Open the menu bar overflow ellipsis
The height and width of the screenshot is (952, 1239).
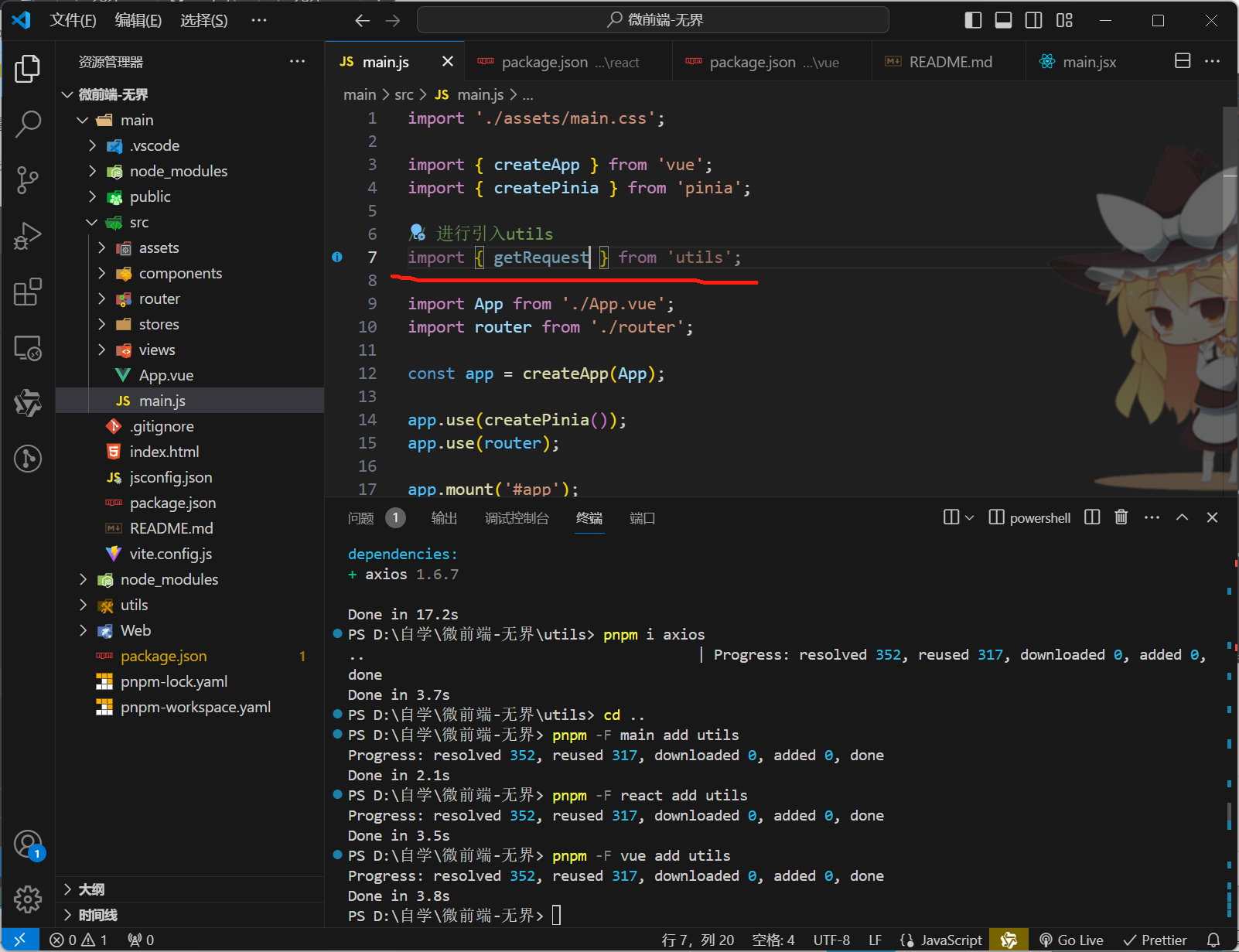(x=259, y=20)
